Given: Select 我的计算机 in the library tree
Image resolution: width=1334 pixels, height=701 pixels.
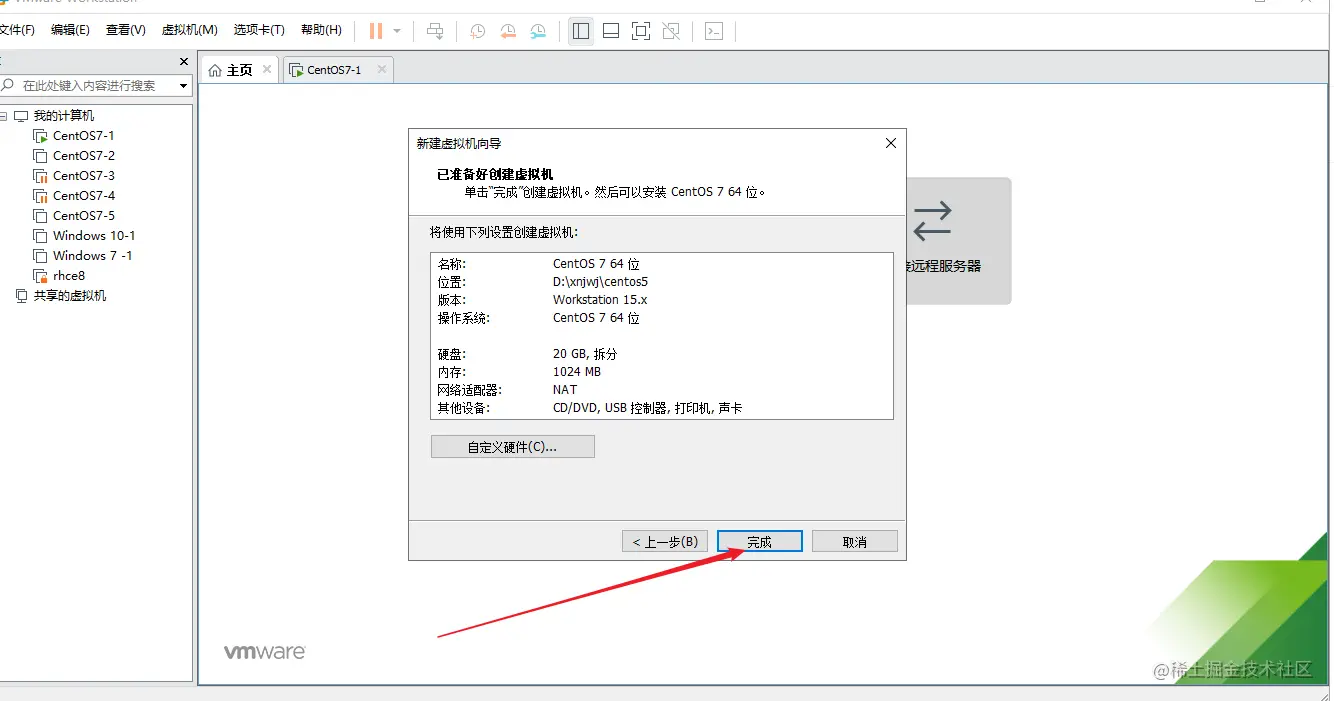Looking at the screenshot, I should point(64,116).
